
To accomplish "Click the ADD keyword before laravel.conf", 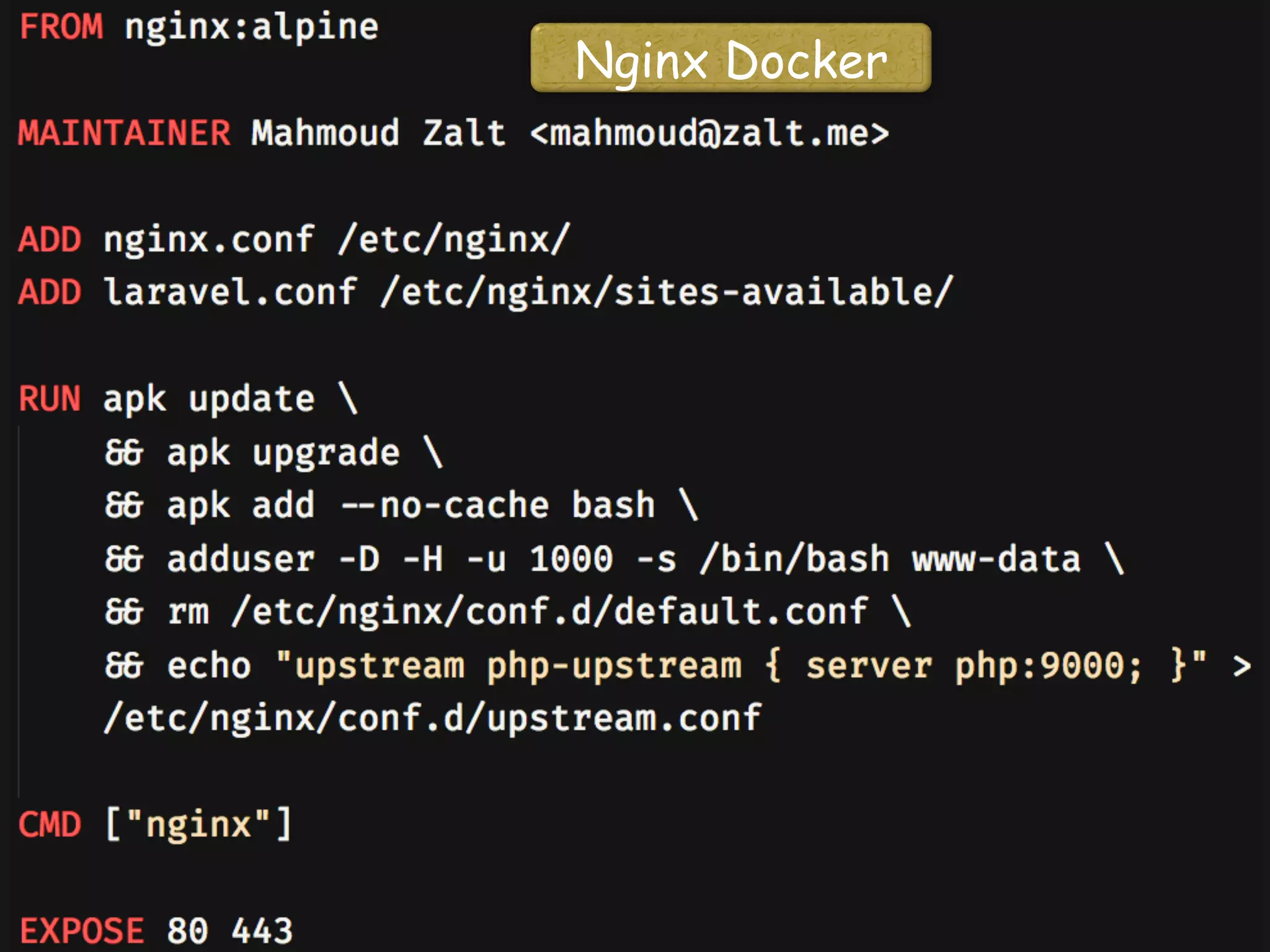I will pyautogui.click(x=50, y=292).
